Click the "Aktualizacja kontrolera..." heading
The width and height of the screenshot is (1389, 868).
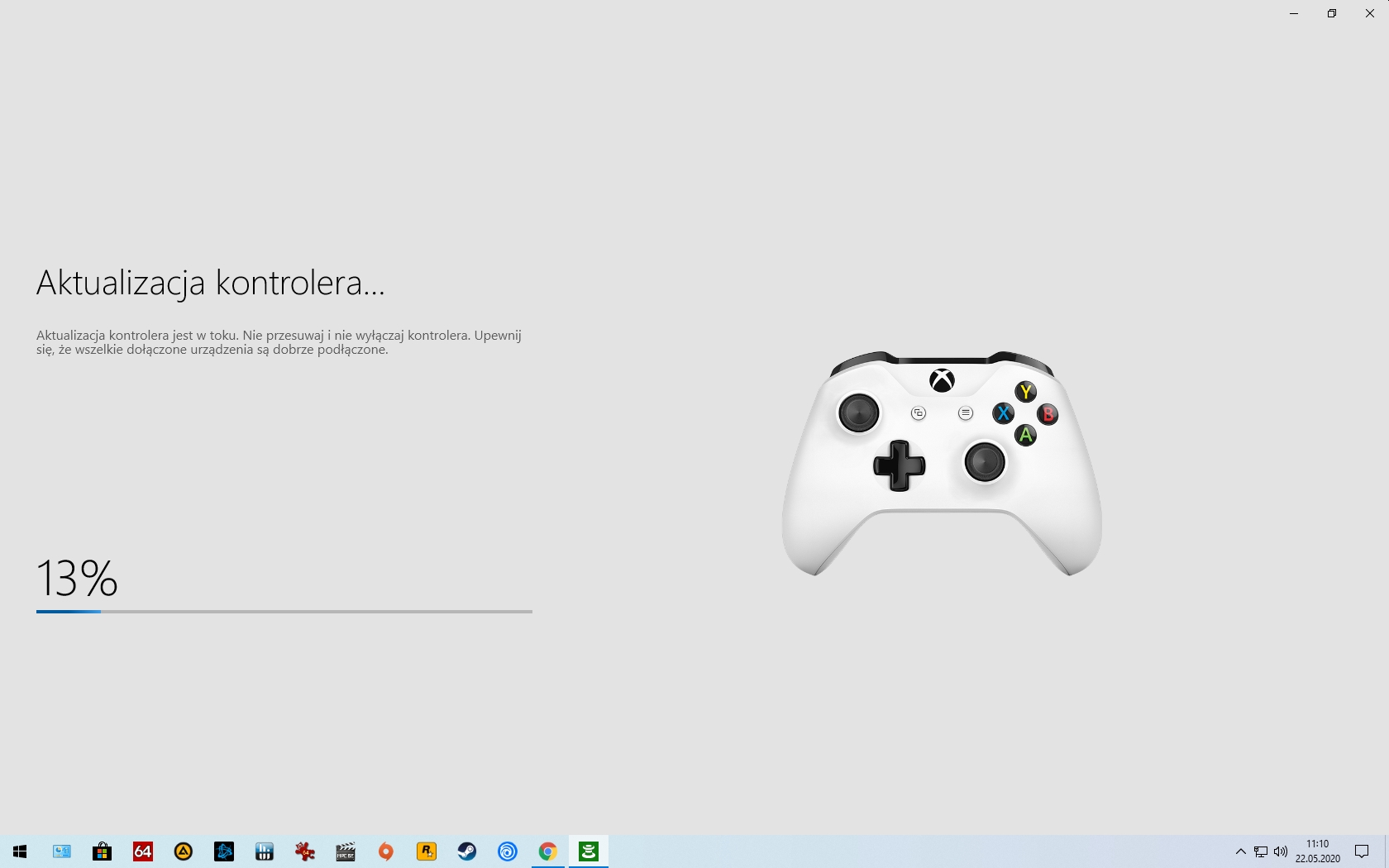click(x=211, y=283)
